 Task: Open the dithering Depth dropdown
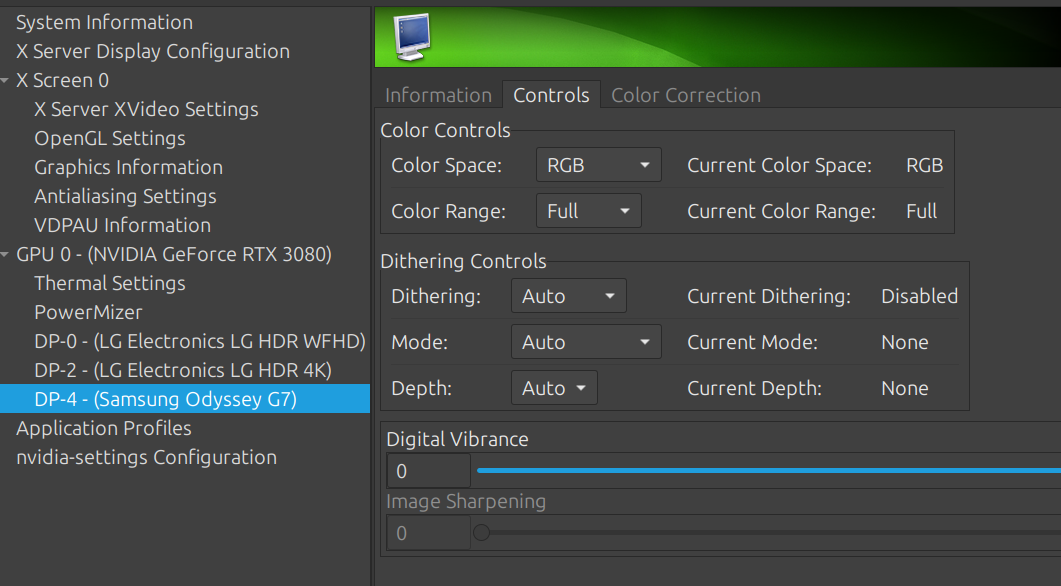click(x=554, y=388)
